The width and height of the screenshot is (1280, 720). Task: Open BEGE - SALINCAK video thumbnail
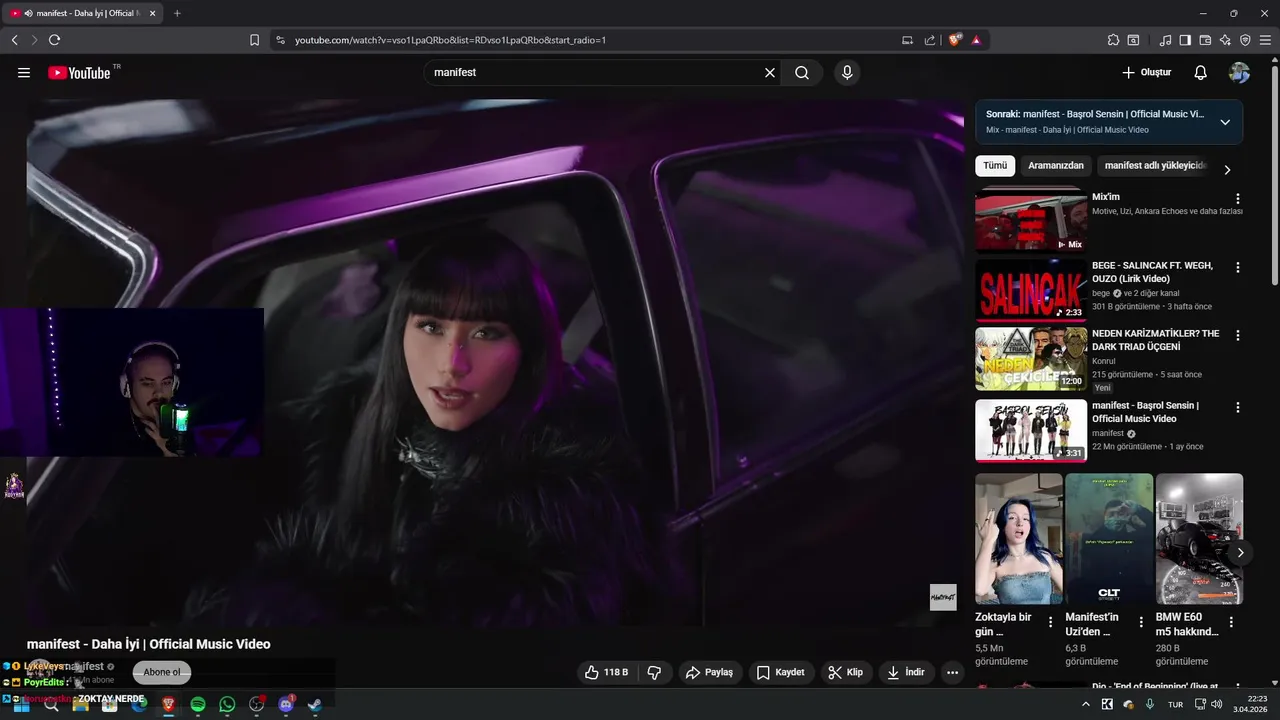tap(1031, 291)
